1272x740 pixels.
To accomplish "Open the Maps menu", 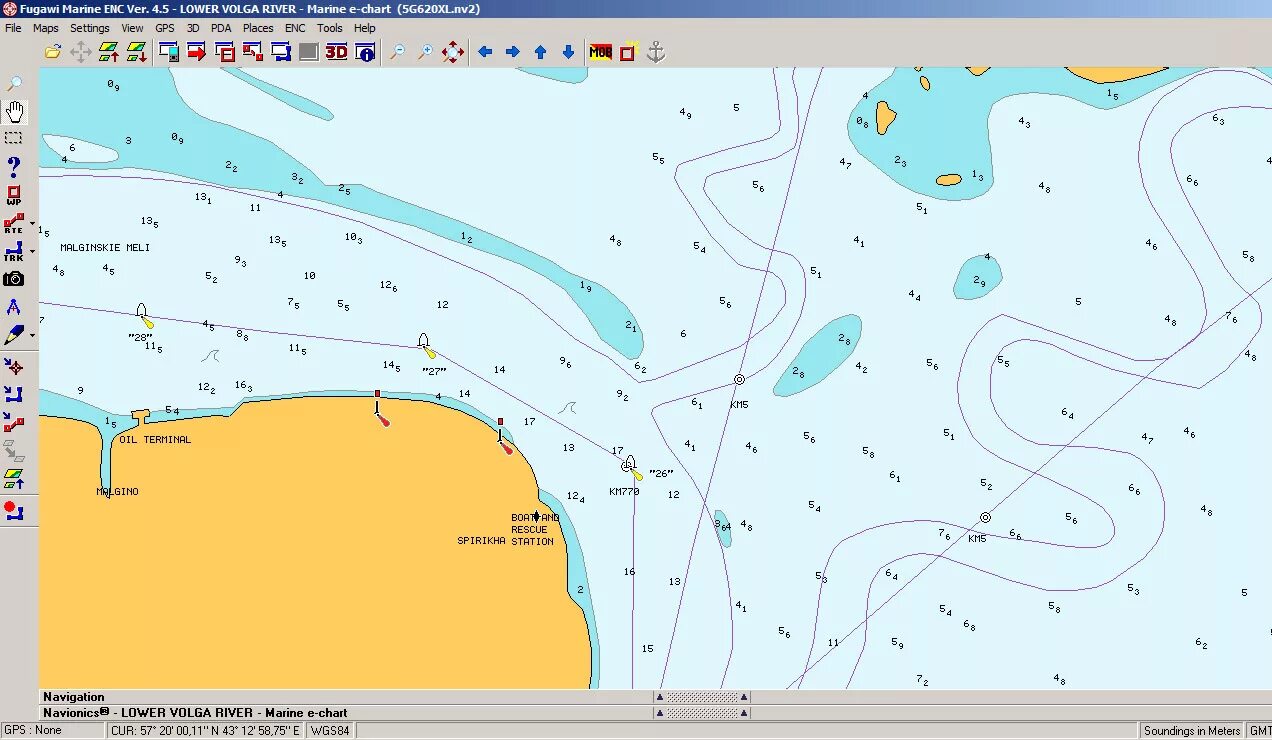I will 46,28.
